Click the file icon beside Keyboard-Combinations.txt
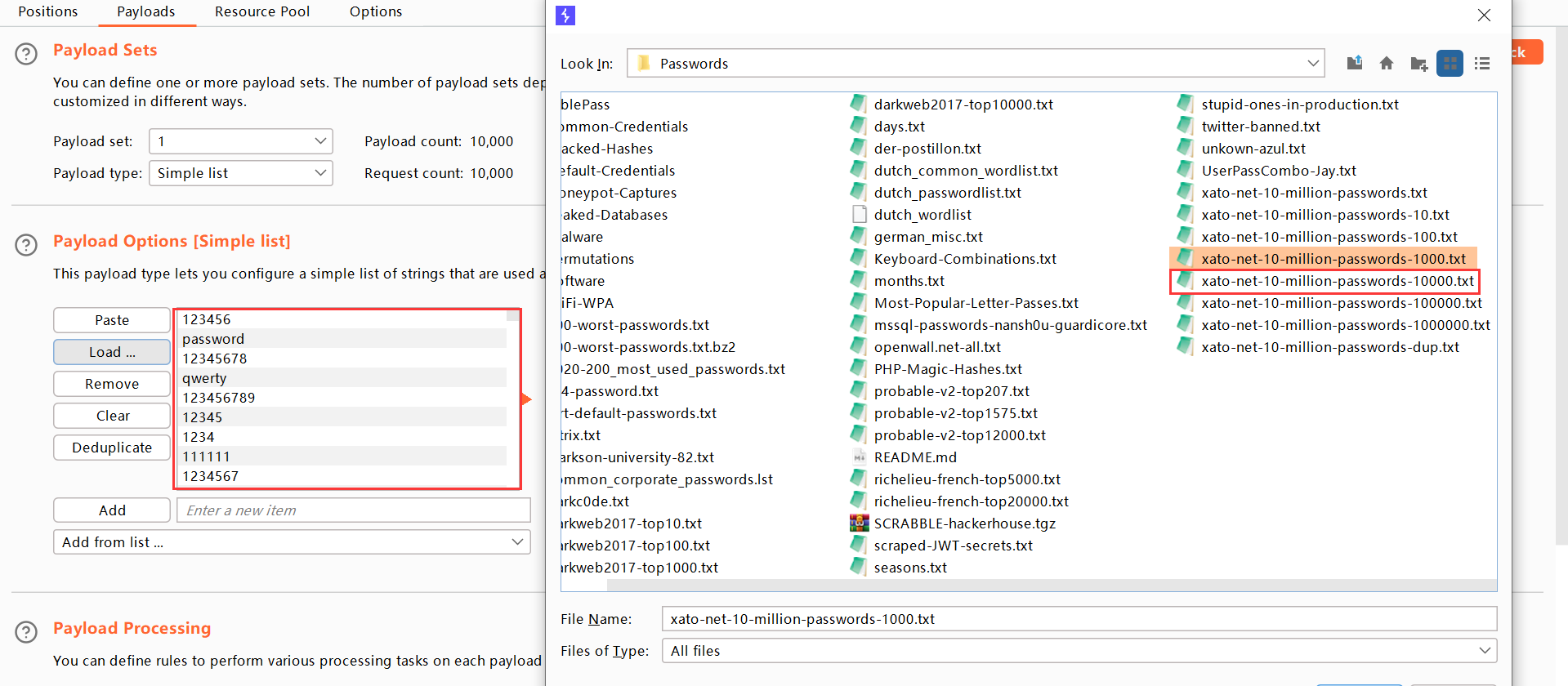The height and width of the screenshot is (686, 1568). pos(859,258)
